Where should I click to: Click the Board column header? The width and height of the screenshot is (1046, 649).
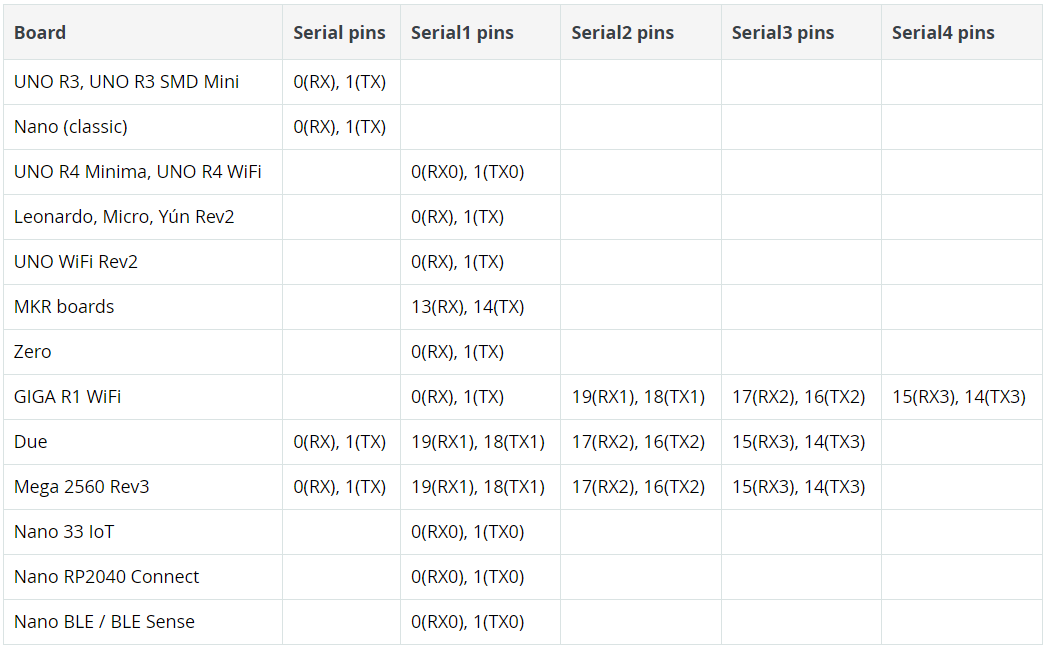[40, 32]
